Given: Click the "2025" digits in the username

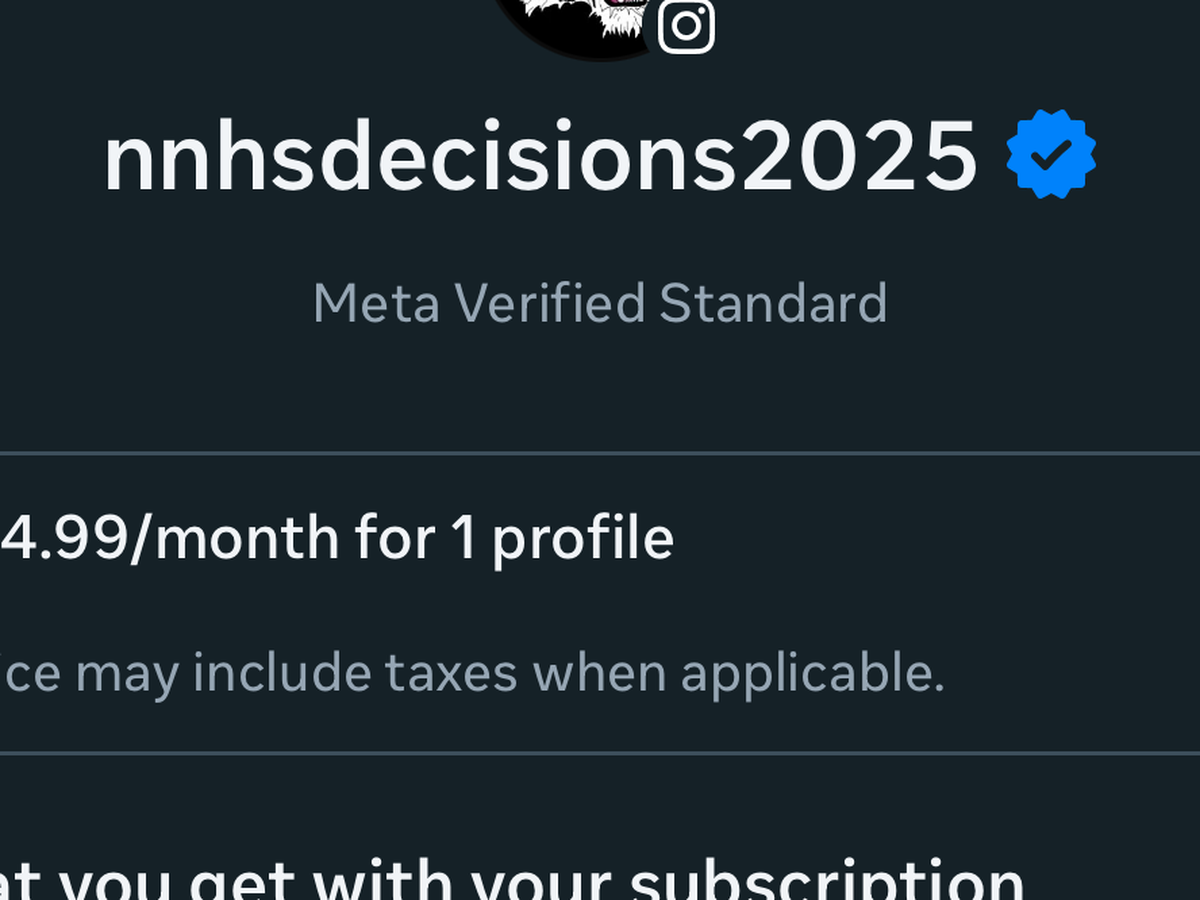Looking at the screenshot, I should click(858, 157).
